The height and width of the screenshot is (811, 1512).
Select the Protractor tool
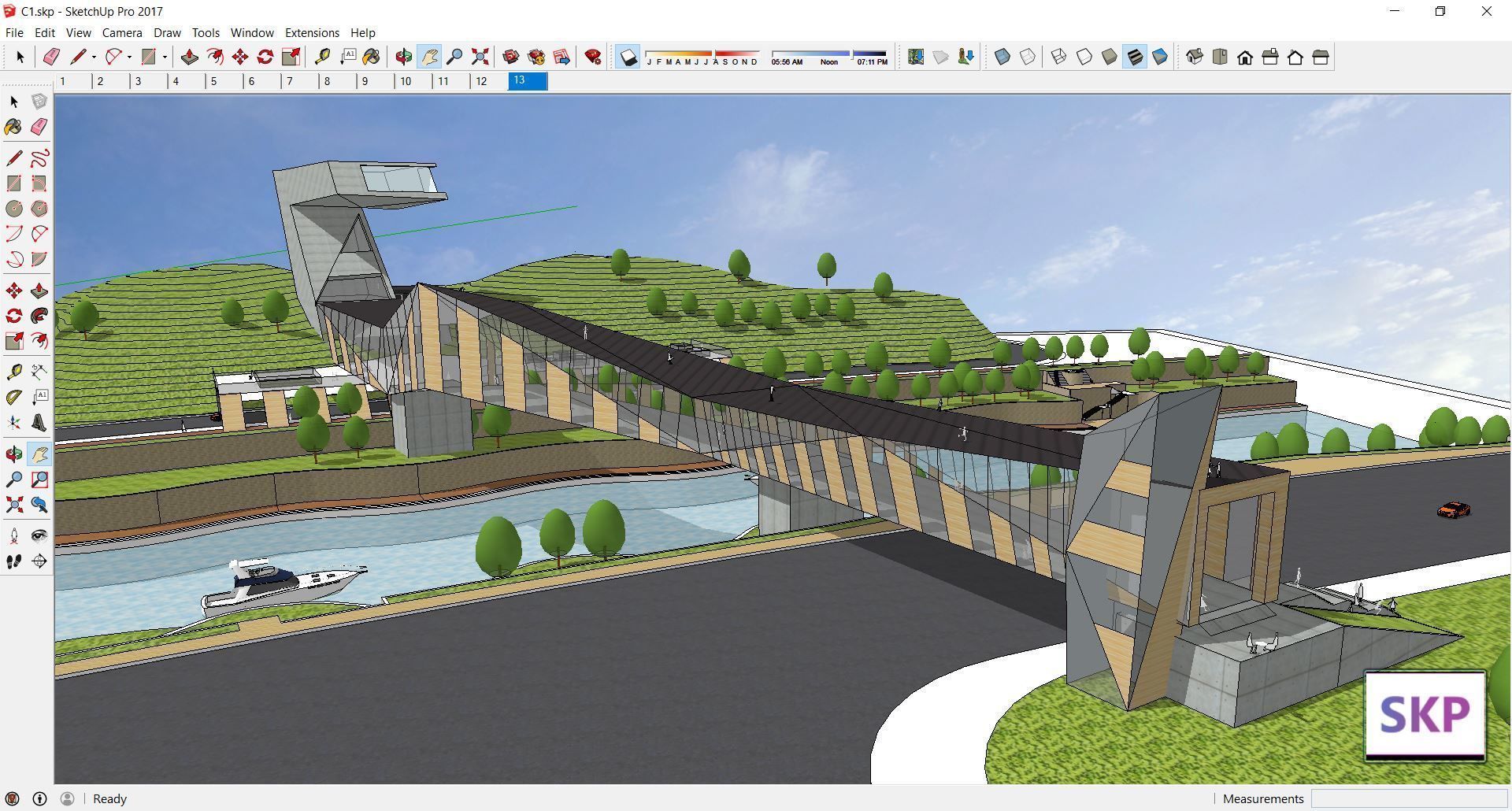tap(13, 398)
